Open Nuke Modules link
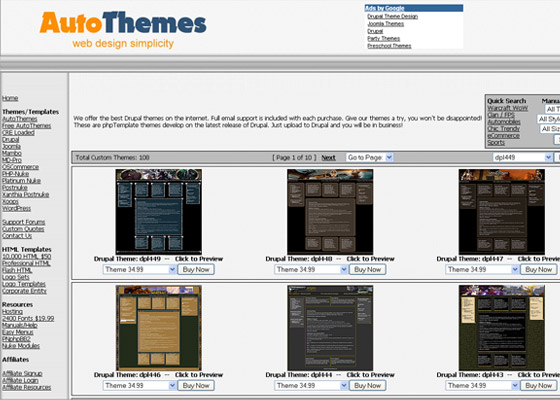Viewport: 560px width, 400px height. [x=21, y=346]
